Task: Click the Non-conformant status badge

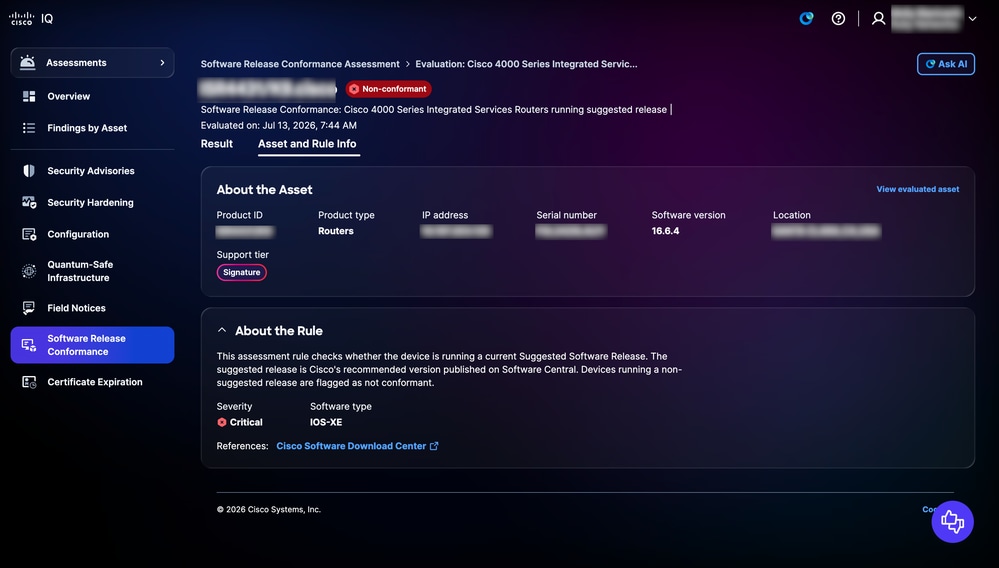Action: pyautogui.click(x=388, y=89)
